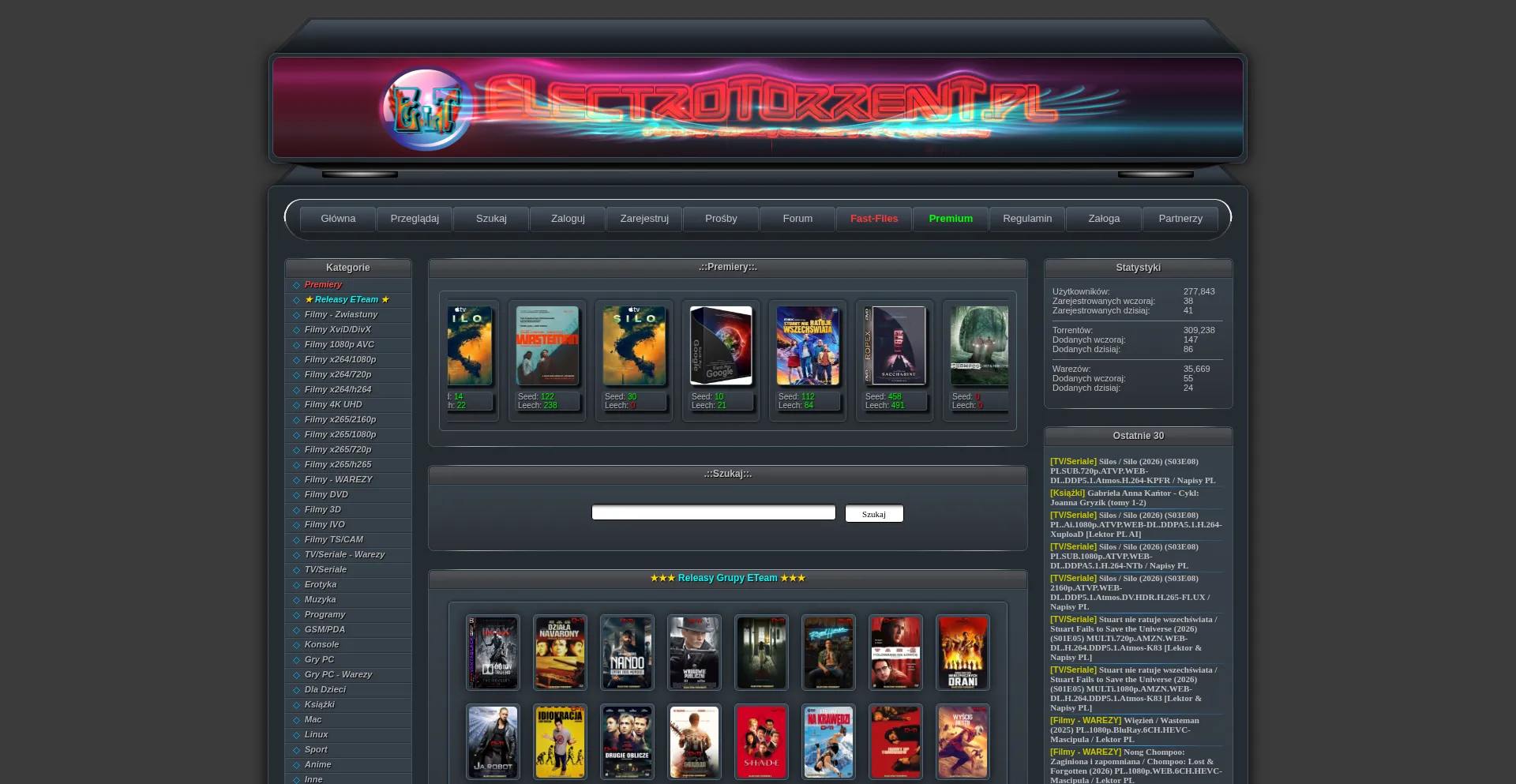Open the Gry PC - Warezy category
The width and height of the screenshot is (1516, 784).
click(x=338, y=675)
